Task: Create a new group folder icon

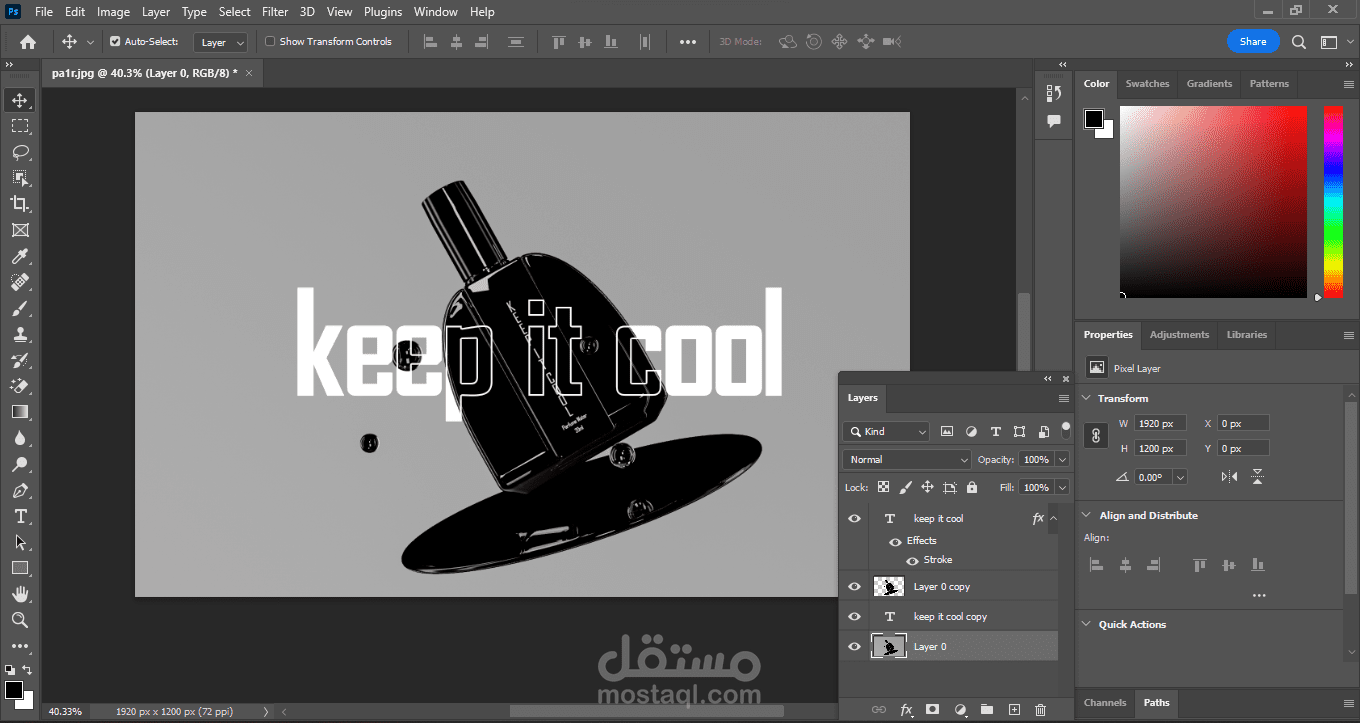Action: (x=987, y=710)
